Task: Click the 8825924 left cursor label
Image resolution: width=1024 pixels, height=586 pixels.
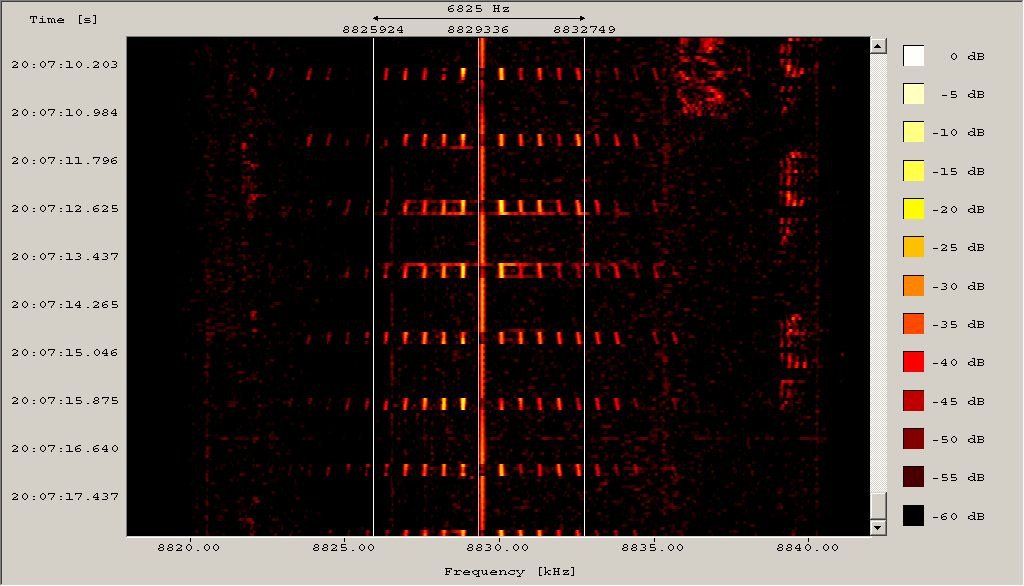Action: tap(373, 29)
